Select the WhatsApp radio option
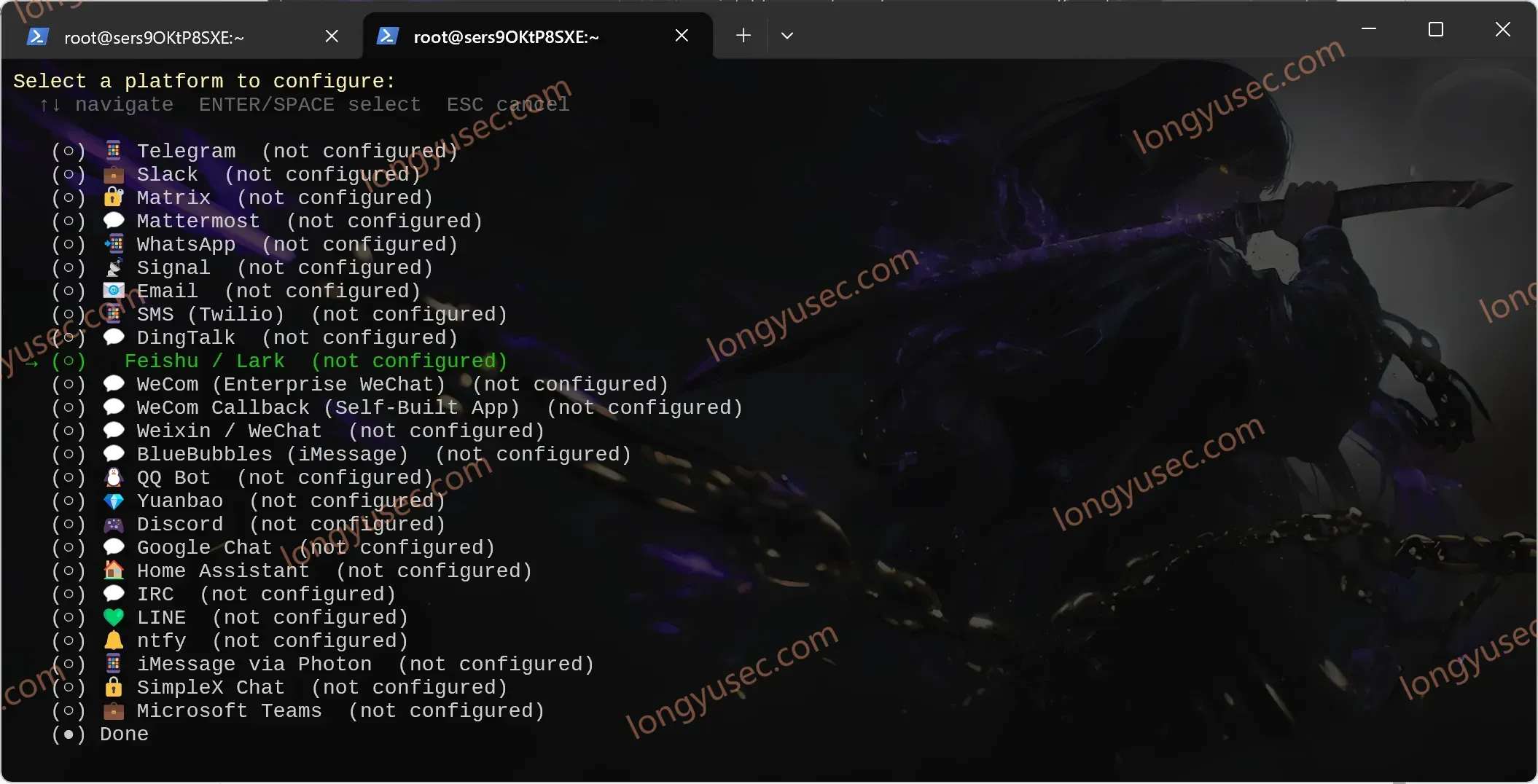 (x=69, y=244)
